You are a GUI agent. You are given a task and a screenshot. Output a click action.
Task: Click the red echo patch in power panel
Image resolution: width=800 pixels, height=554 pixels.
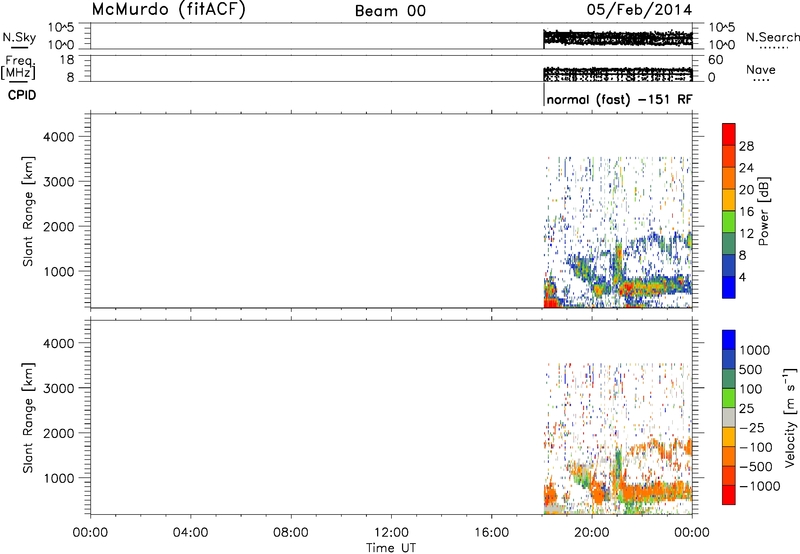[x=551, y=303]
